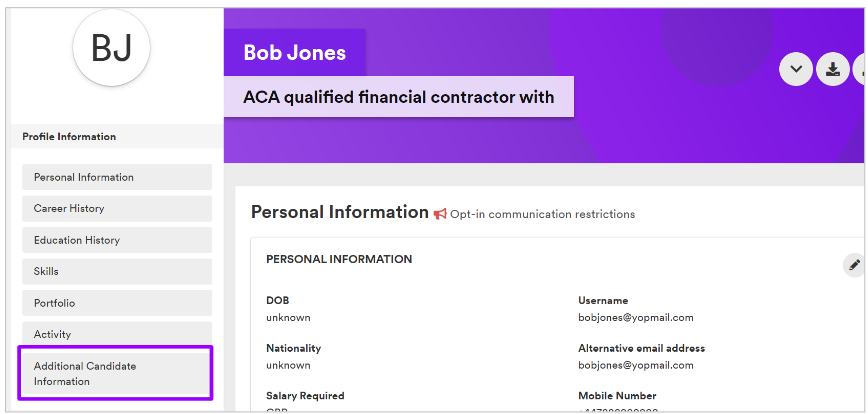Click the alternative email address value
This screenshot has width=868, height=414.
(x=636, y=365)
